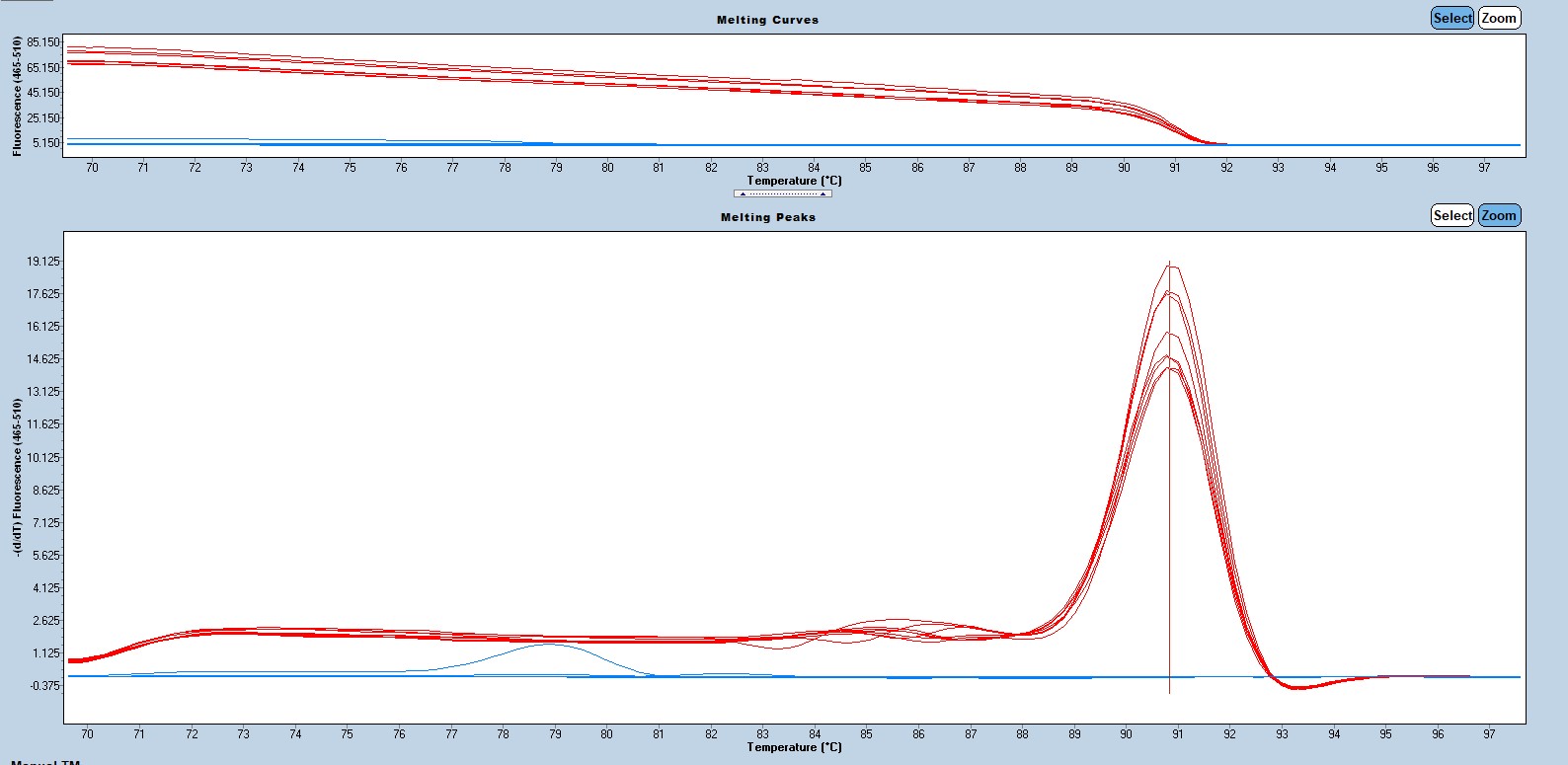Screen dimensions: 1568x765
Task: Click the right arrow on the chart splitter
Action: pyautogui.click(x=823, y=193)
